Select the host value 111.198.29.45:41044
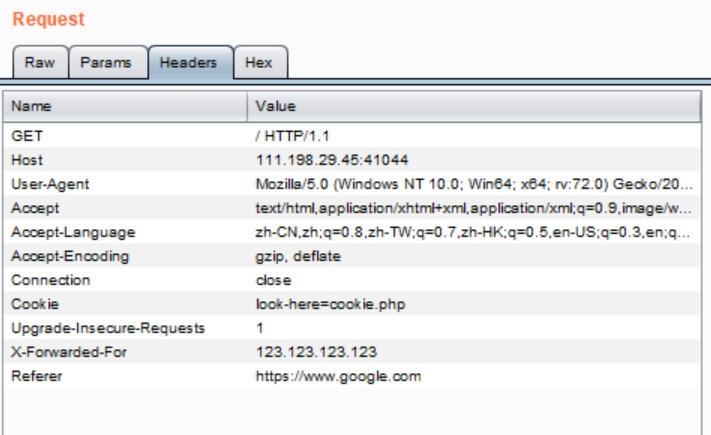This screenshot has height=435, width=711. [x=474, y=160]
